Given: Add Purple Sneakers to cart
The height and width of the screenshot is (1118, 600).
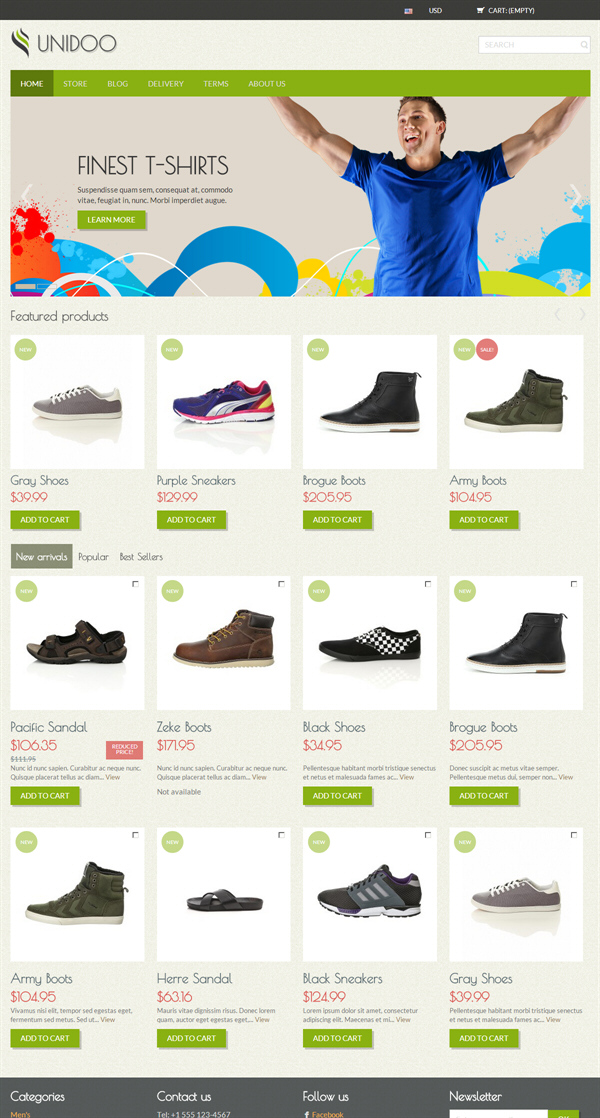Looking at the screenshot, I should click(191, 520).
